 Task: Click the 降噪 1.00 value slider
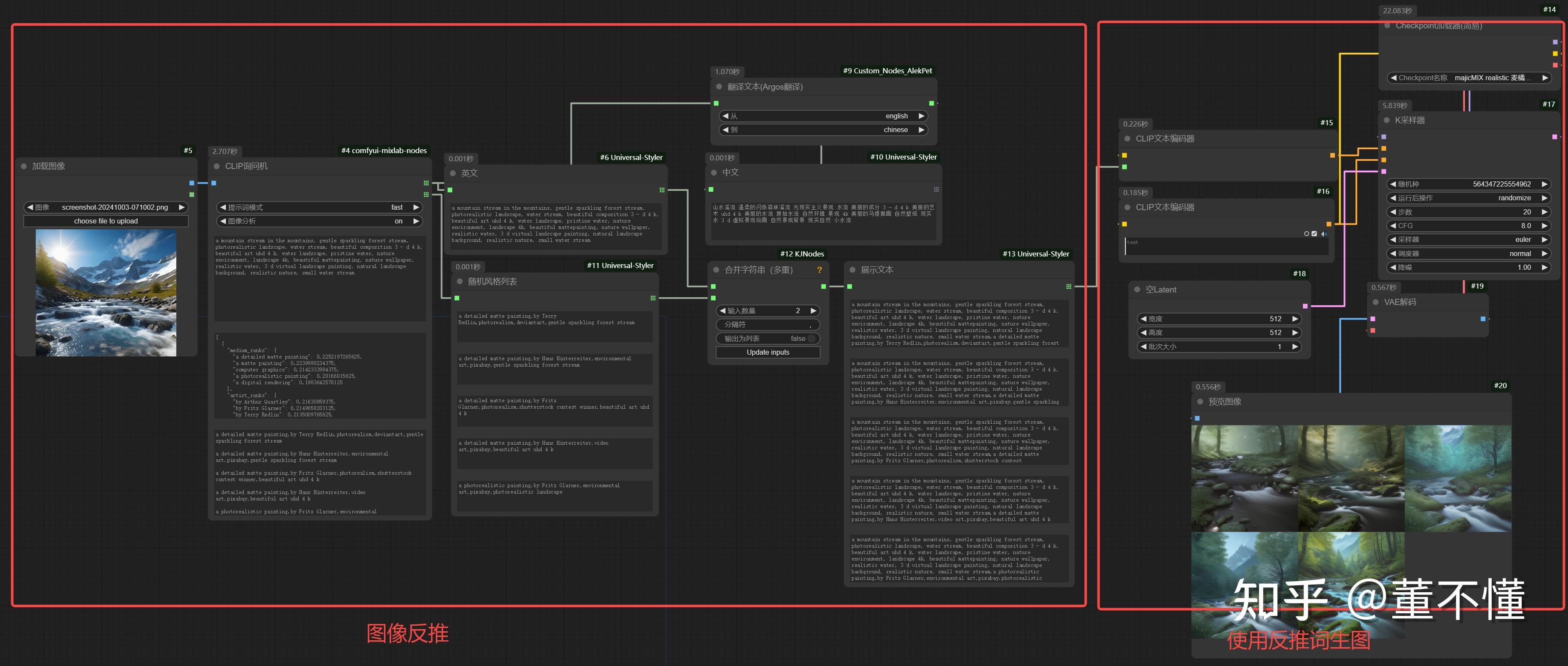(1468, 268)
